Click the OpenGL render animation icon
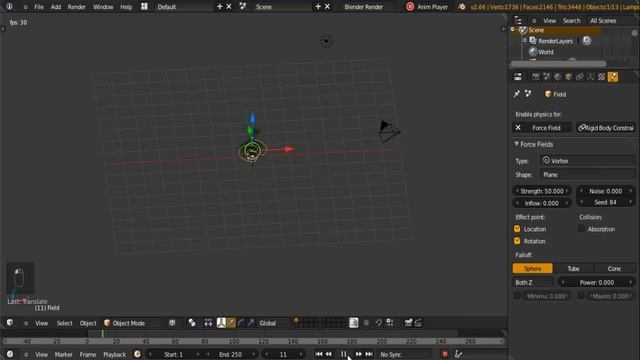The width and height of the screenshot is (640, 360). coord(418,323)
